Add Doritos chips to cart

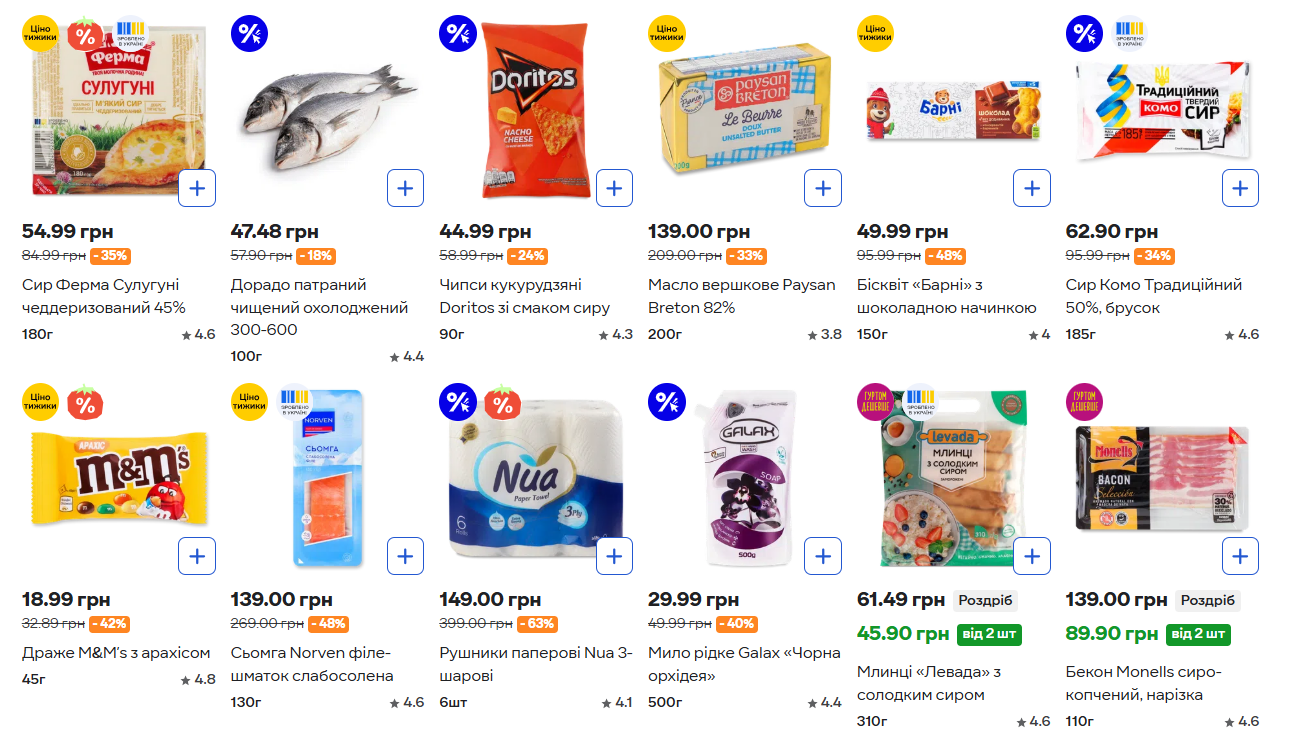point(614,188)
